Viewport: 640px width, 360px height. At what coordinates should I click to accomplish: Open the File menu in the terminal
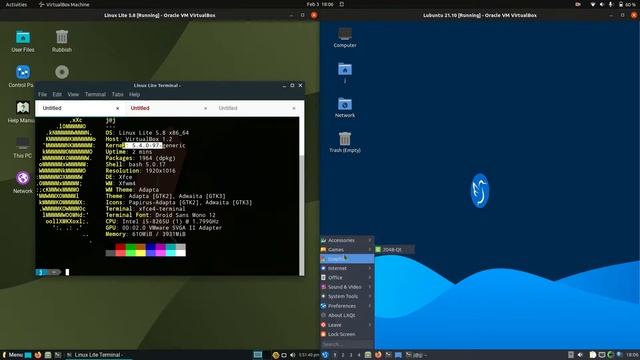(42, 94)
